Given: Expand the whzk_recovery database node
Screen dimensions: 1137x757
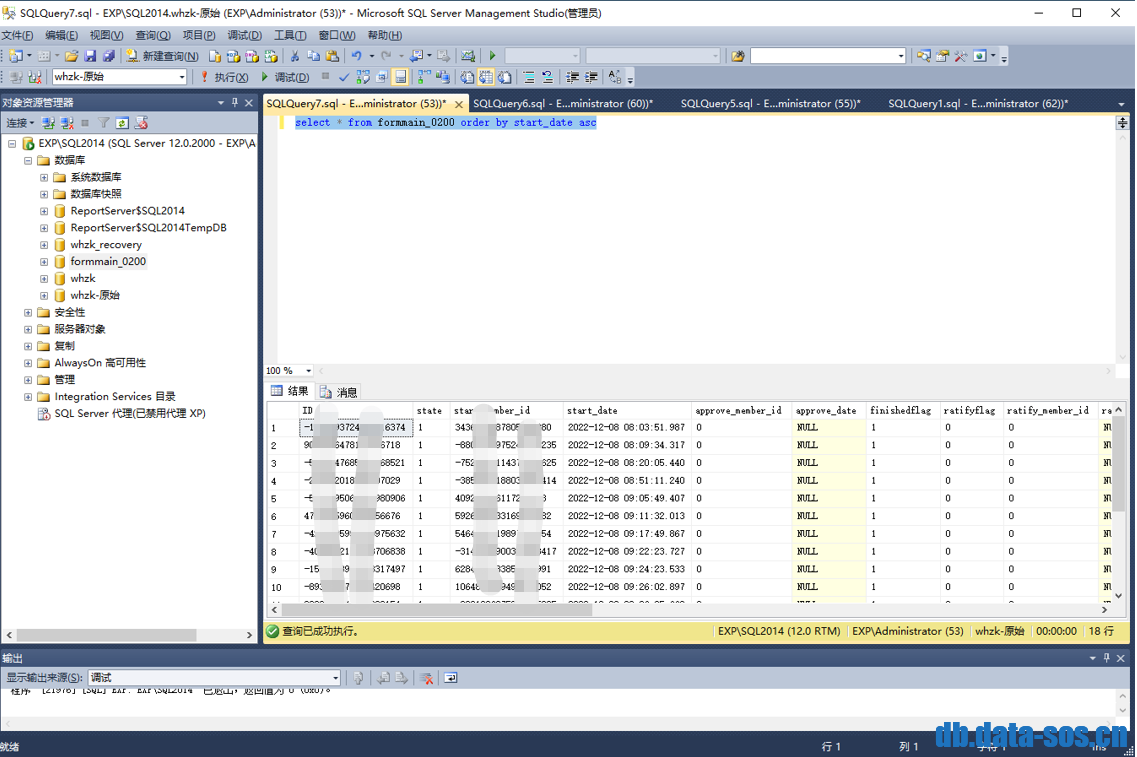Looking at the screenshot, I should click(44, 245).
